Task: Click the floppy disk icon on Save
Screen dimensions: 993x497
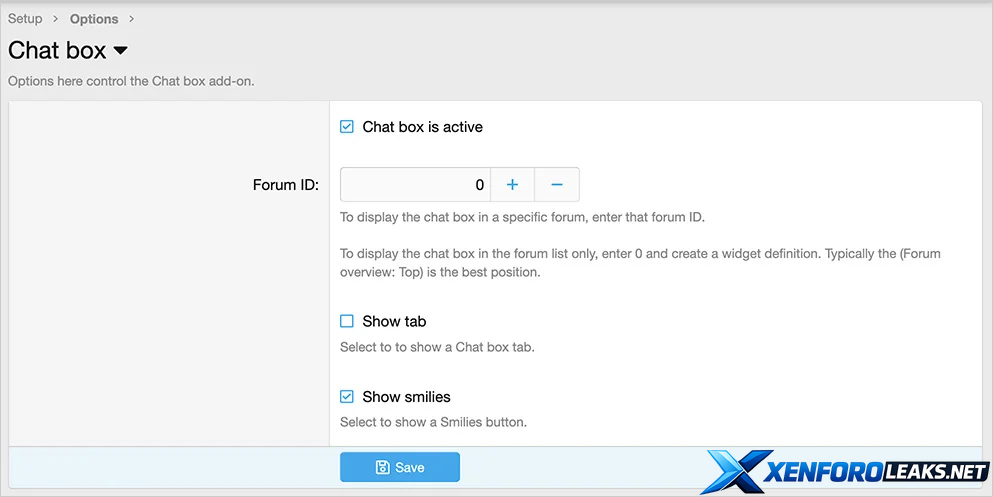Action: click(x=382, y=467)
